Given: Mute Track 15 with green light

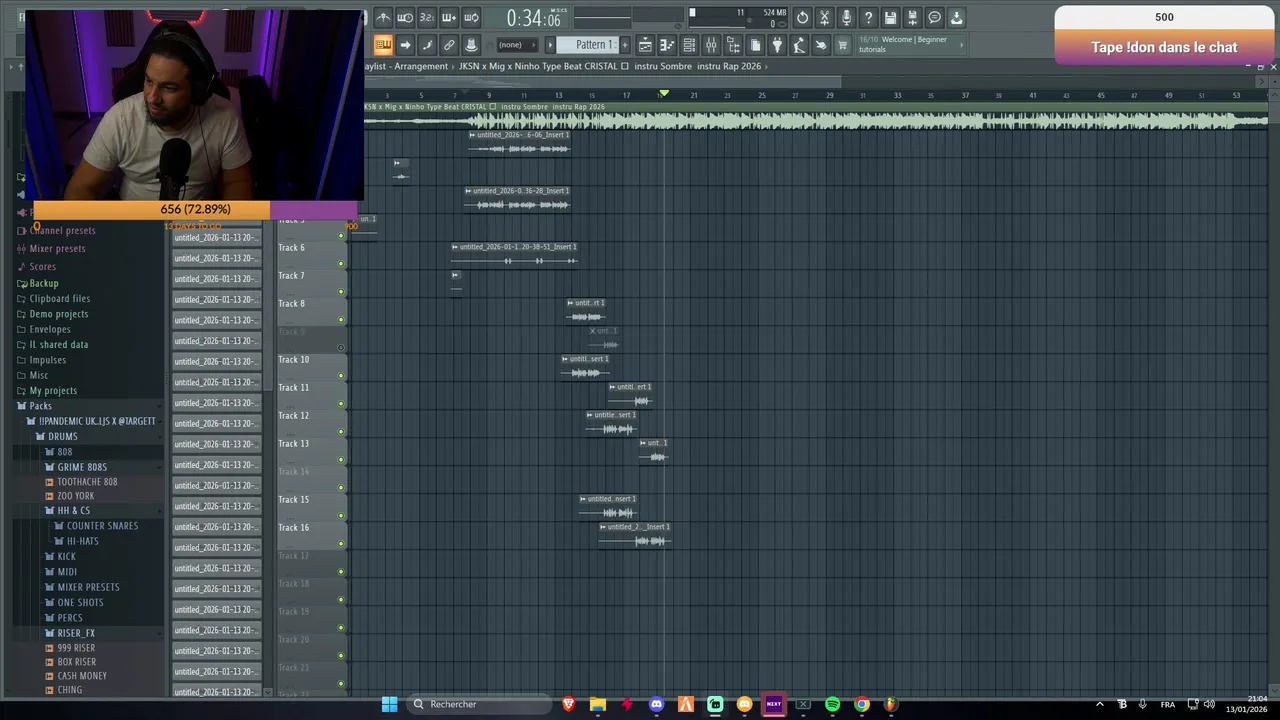Looking at the screenshot, I should click(x=341, y=516).
